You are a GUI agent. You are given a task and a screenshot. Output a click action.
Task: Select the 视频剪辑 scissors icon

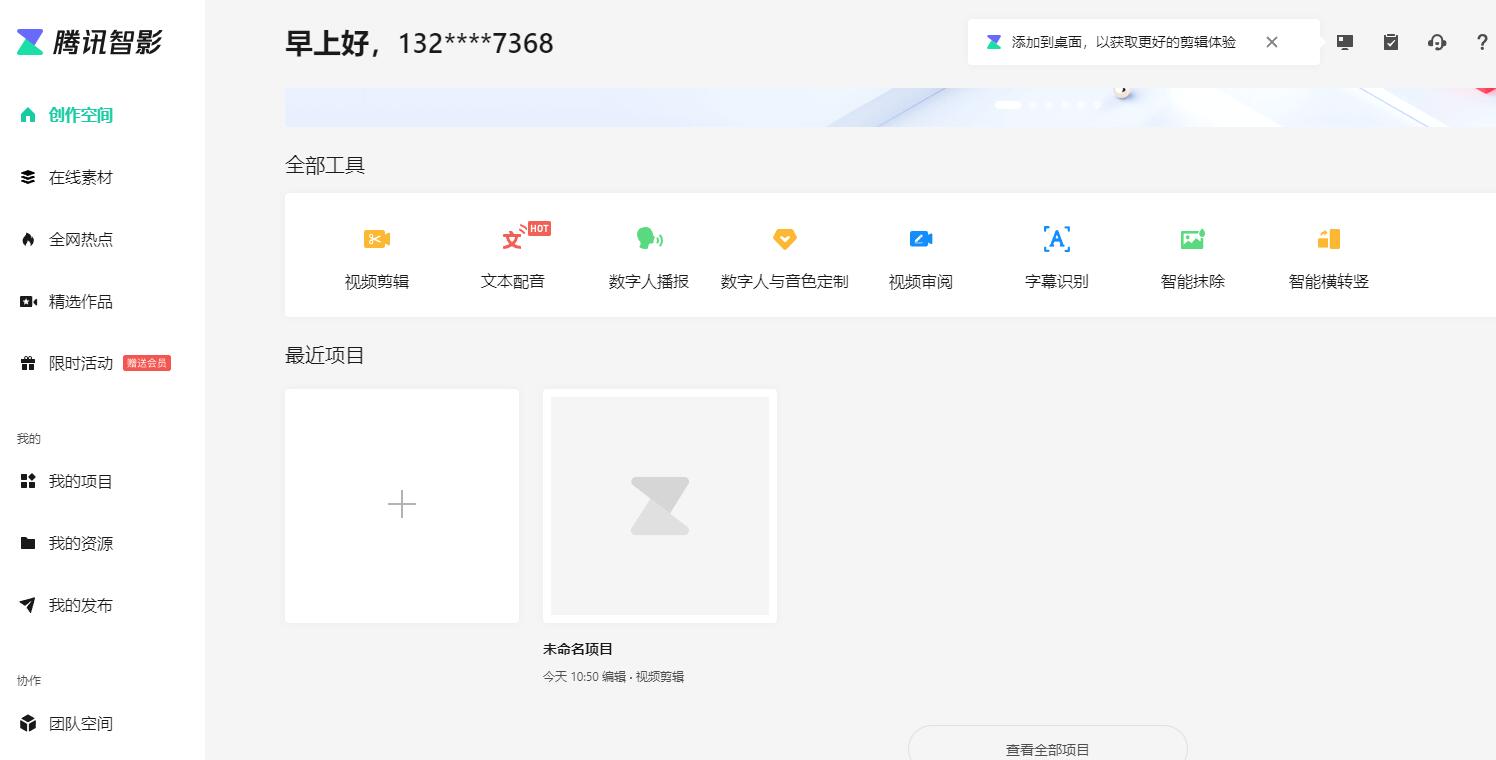click(377, 239)
